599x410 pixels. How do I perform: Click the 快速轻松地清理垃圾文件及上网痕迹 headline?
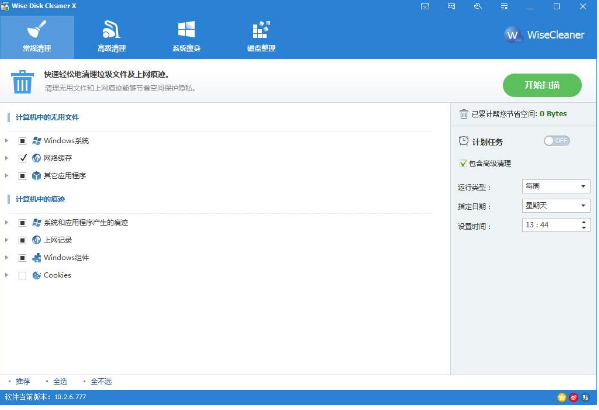click(106, 75)
